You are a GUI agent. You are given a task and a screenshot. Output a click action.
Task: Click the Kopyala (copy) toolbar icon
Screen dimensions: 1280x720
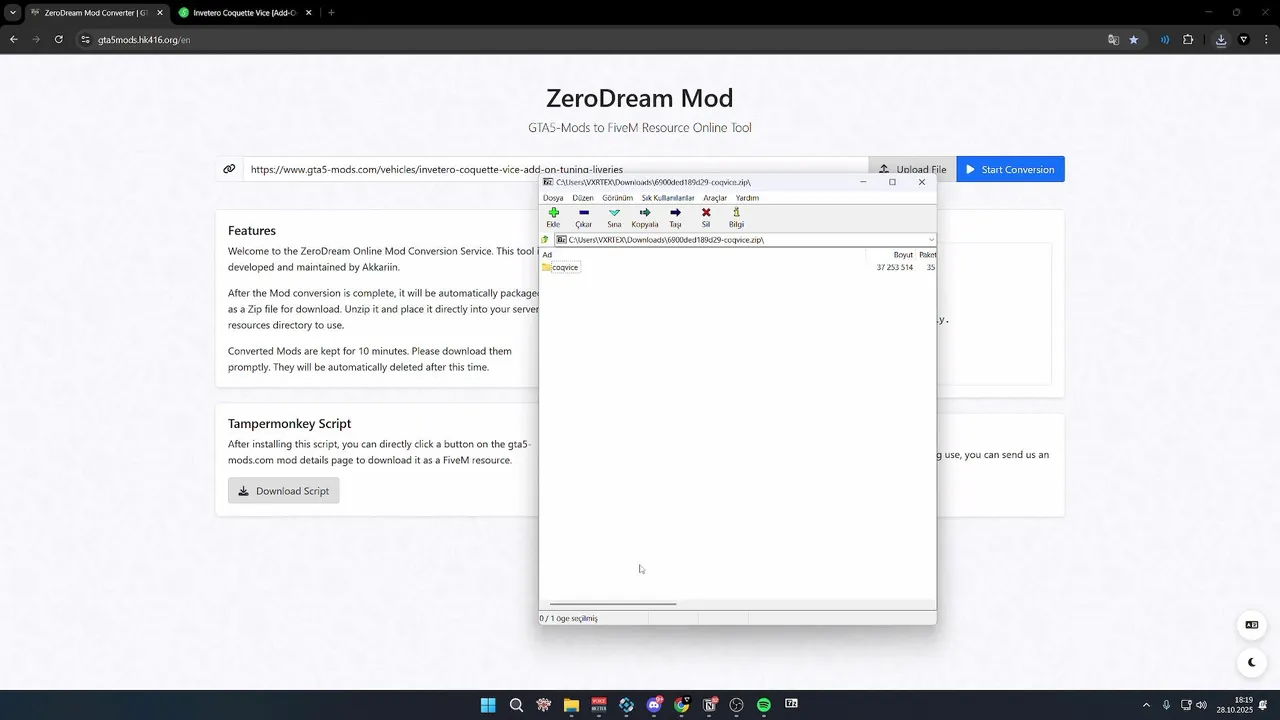[645, 217]
